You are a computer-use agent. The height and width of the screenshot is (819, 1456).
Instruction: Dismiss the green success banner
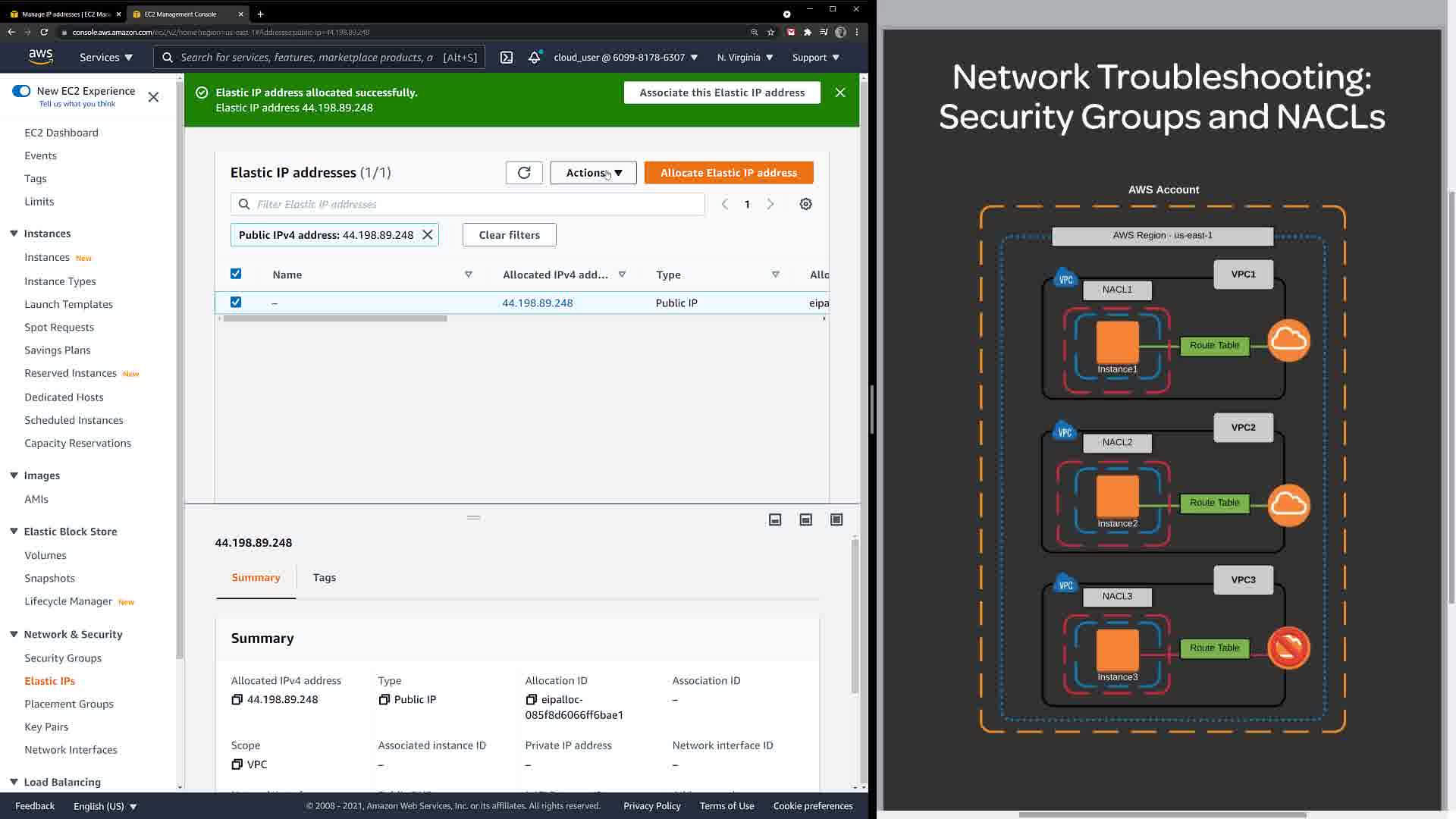pos(840,93)
